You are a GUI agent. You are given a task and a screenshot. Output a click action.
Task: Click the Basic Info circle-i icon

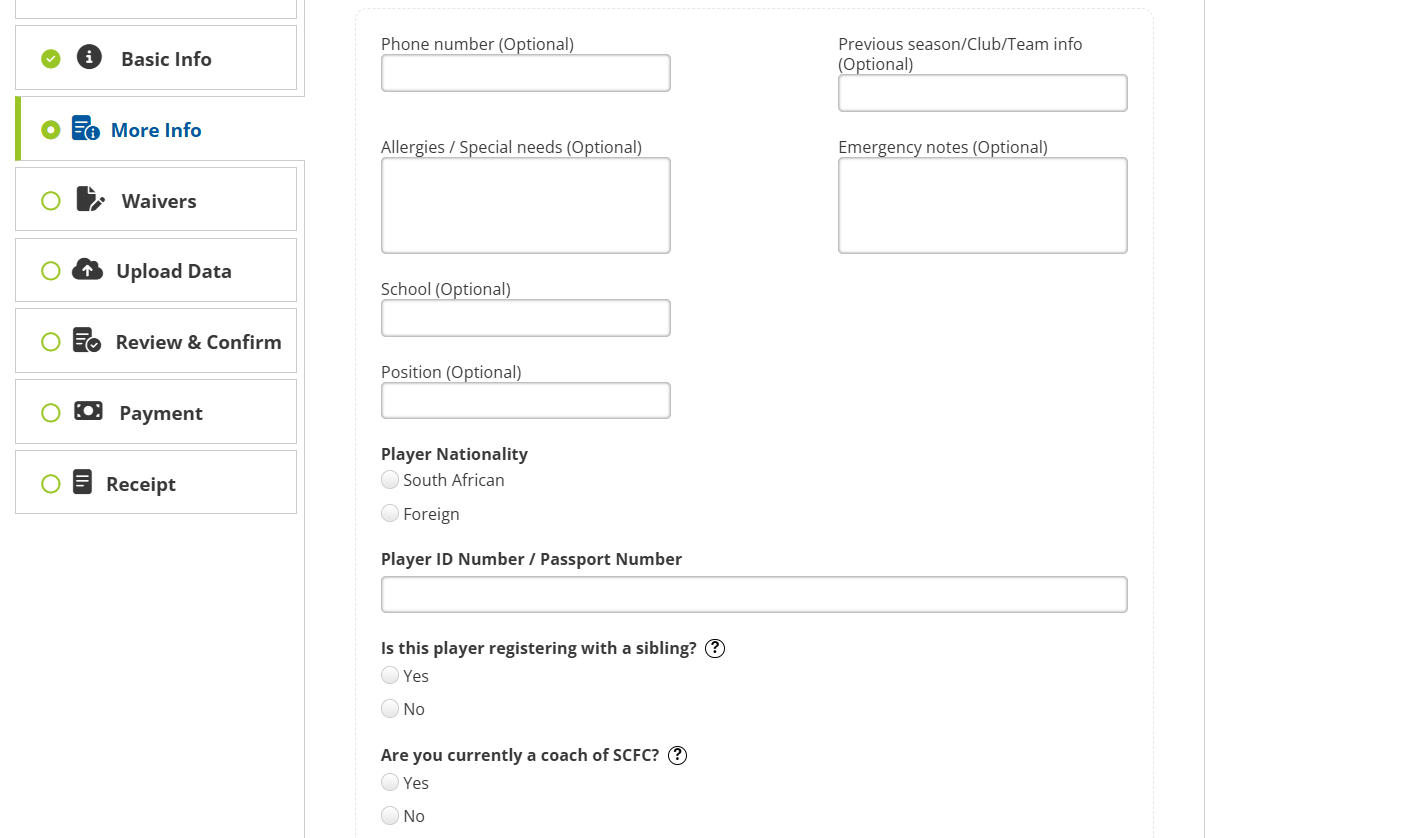(89, 57)
